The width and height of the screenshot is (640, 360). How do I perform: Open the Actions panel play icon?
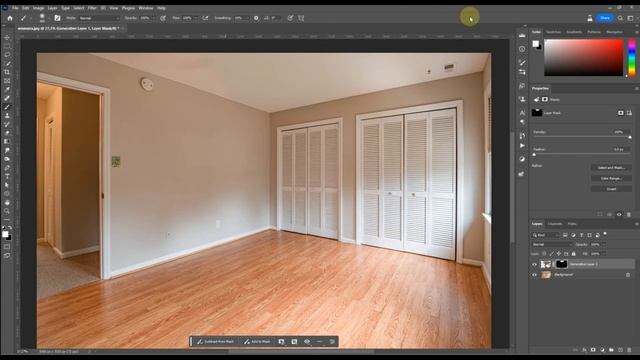pyautogui.click(x=522, y=146)
